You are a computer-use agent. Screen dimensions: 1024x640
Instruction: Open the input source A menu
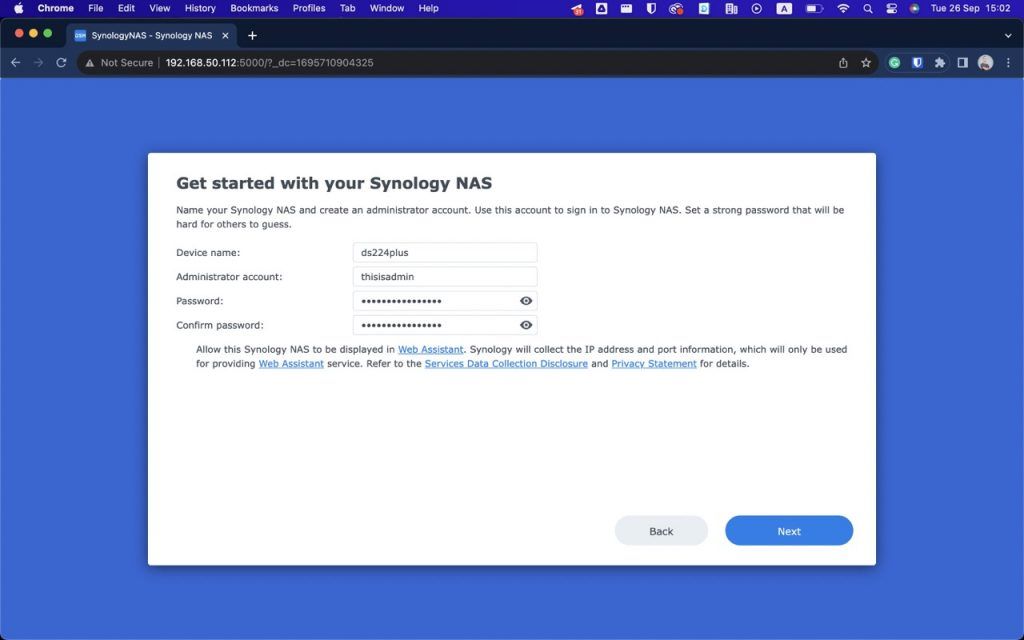pyautogui.click(x=784, y=8)
